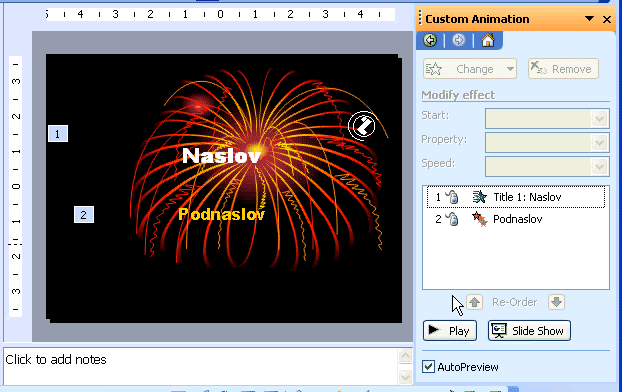
Task: Select the Podnaslov animation list item
Action: [516, 219]
